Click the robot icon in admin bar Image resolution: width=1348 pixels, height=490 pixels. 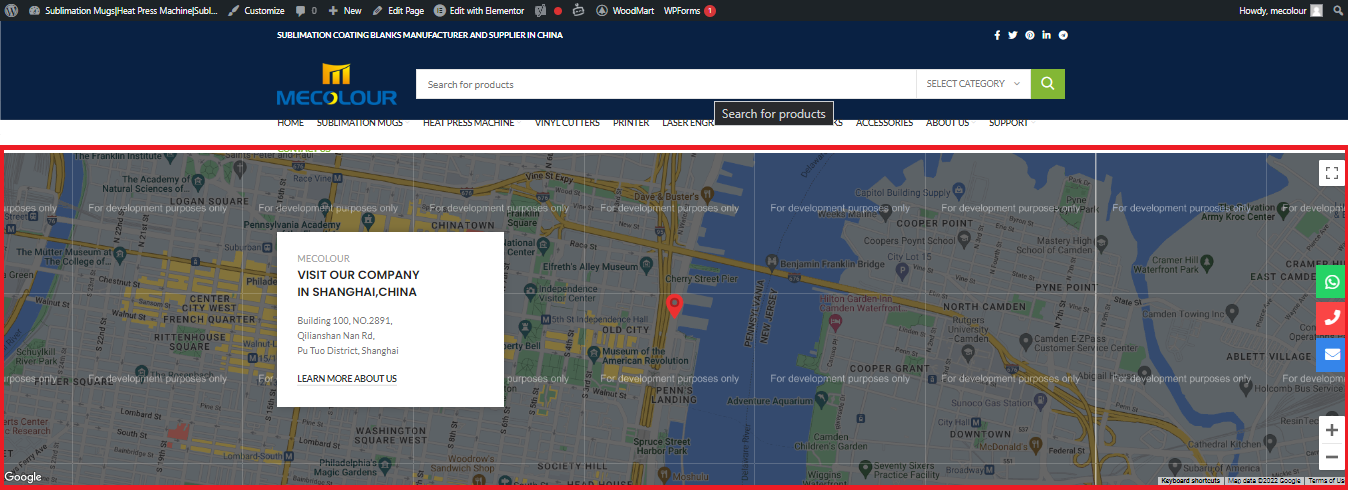(577, 10)
